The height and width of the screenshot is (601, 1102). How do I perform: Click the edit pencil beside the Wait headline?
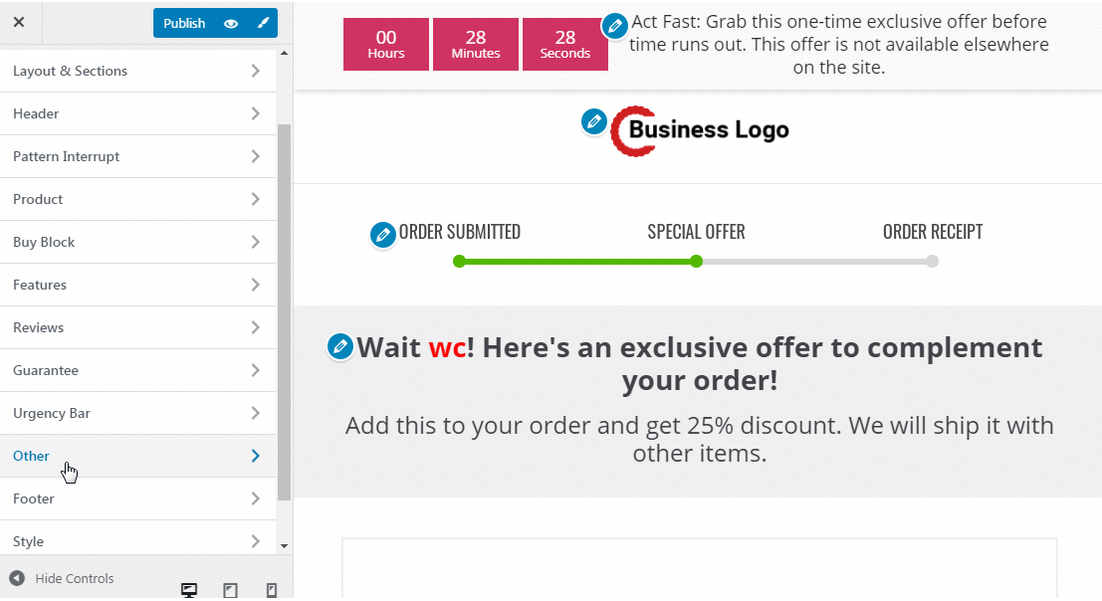[340, 347]
